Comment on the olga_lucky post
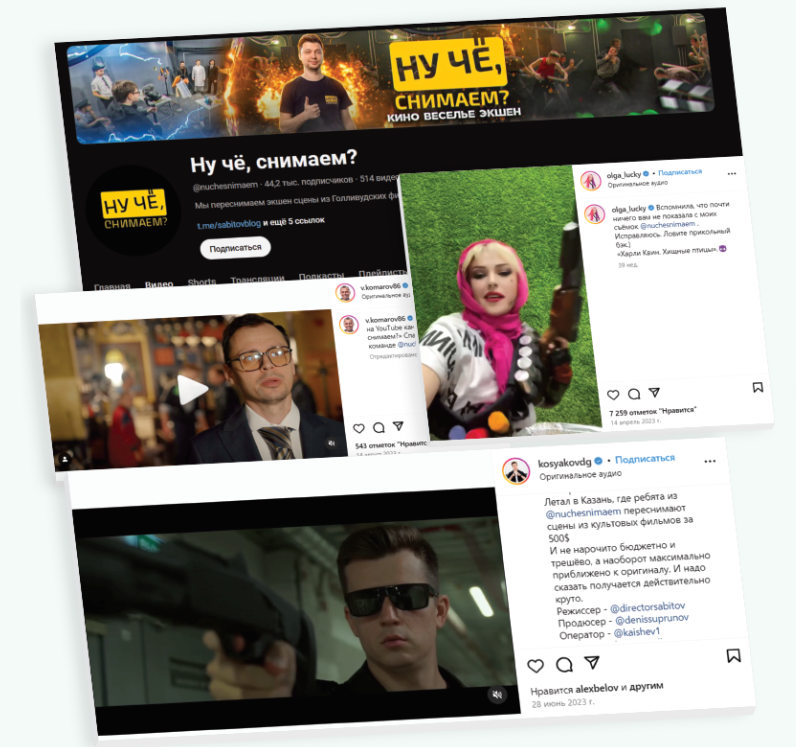This screenshot has width=796, height=747. 634,394
